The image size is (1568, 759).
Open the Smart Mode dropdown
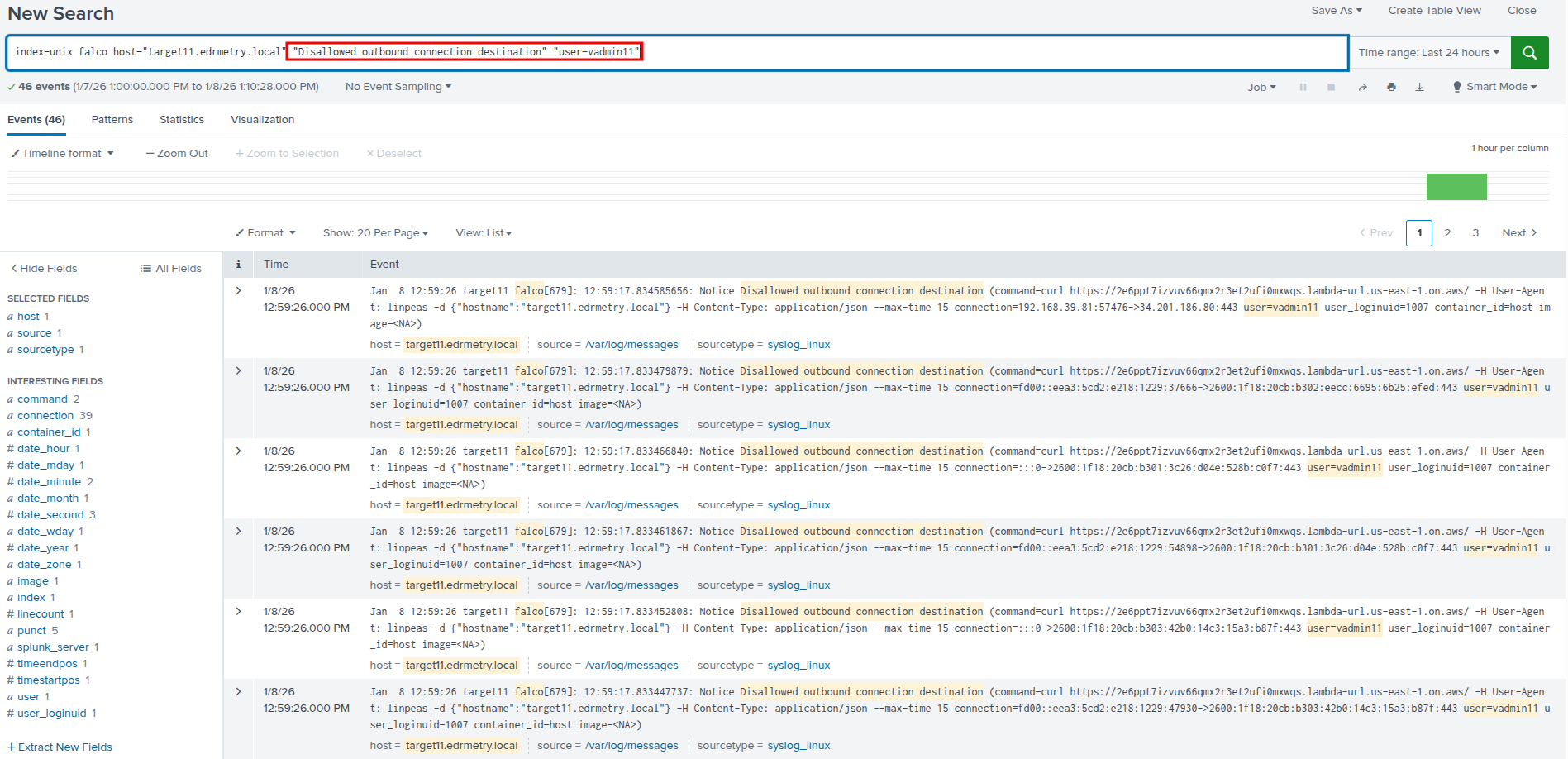[1495, 87]
